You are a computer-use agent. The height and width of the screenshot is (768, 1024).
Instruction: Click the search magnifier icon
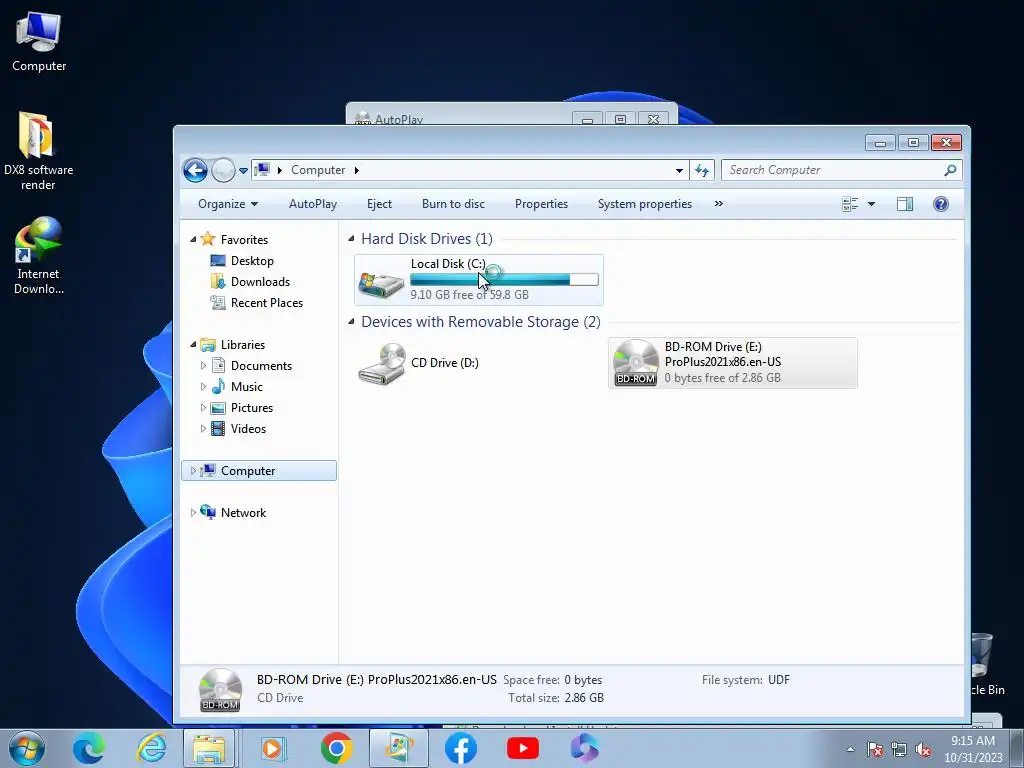pos(950,170)
